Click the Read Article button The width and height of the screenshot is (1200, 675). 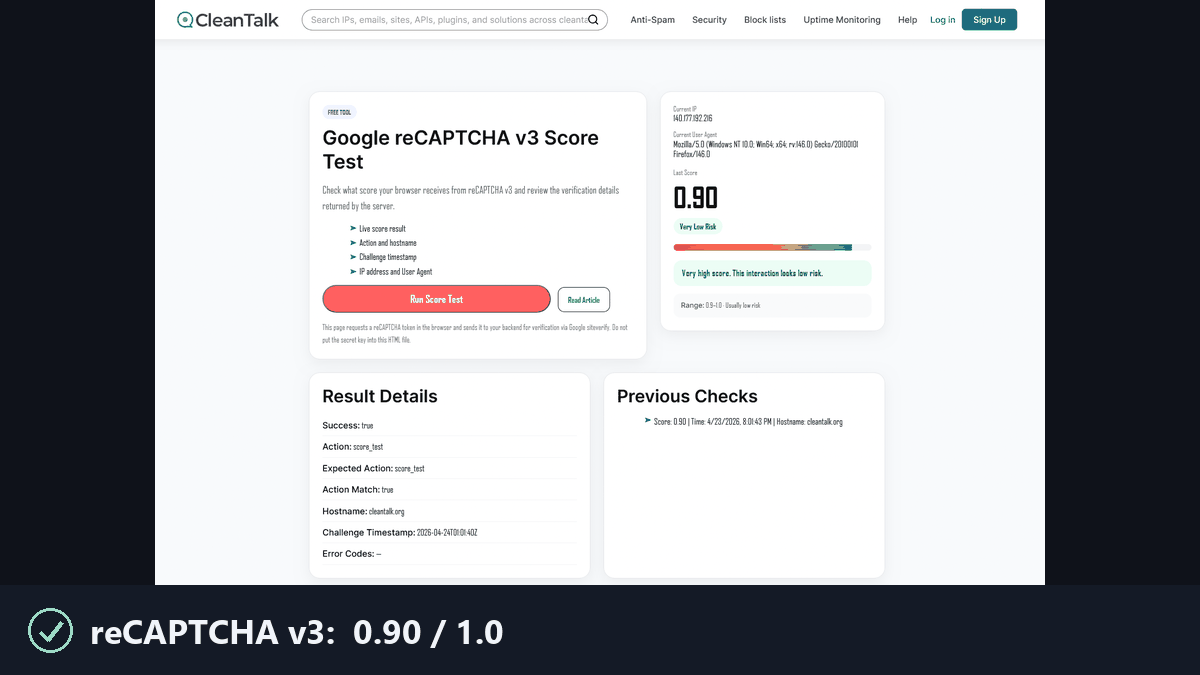[583, 299]
